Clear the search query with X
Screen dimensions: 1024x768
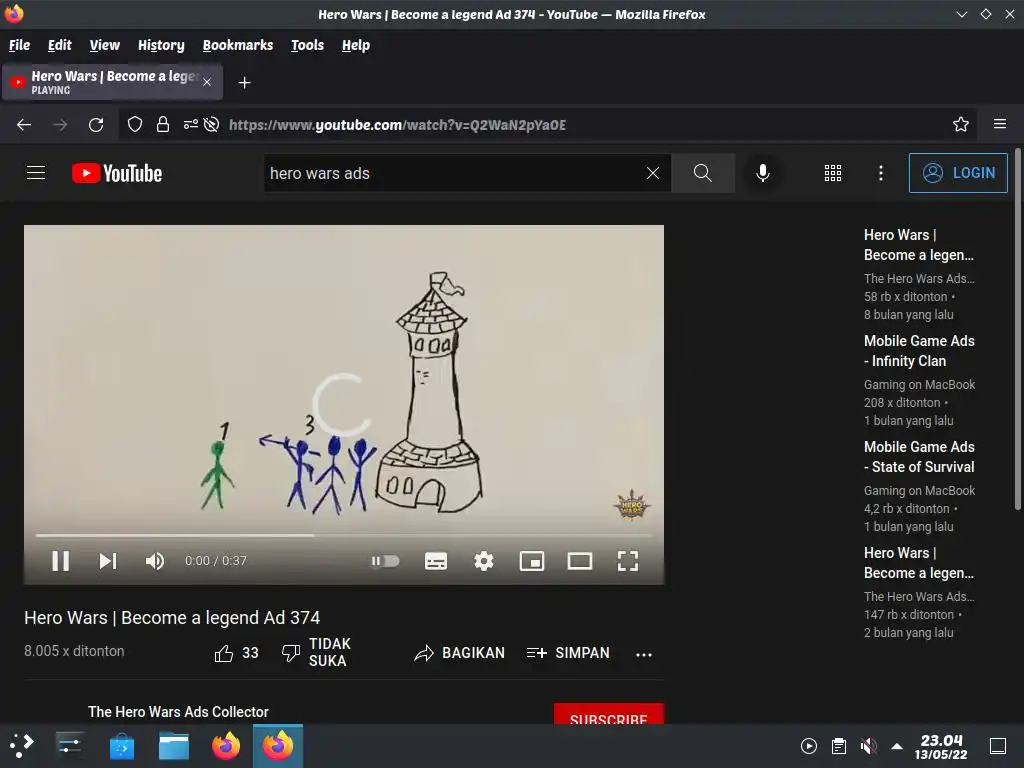coord(652,173)
